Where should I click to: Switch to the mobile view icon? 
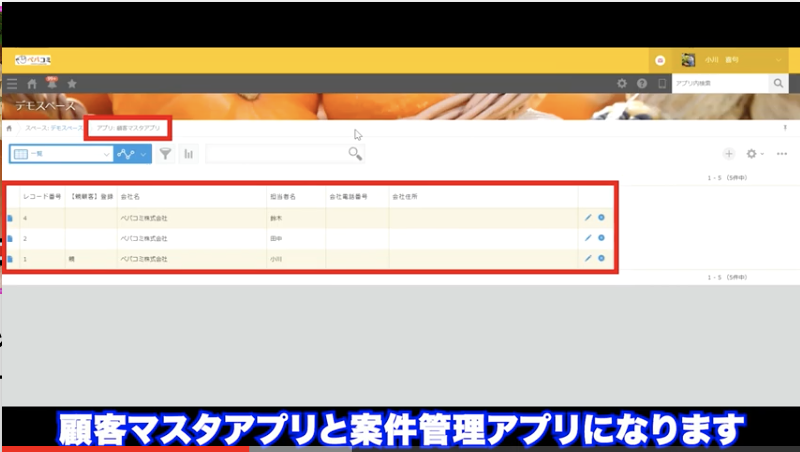660,84
